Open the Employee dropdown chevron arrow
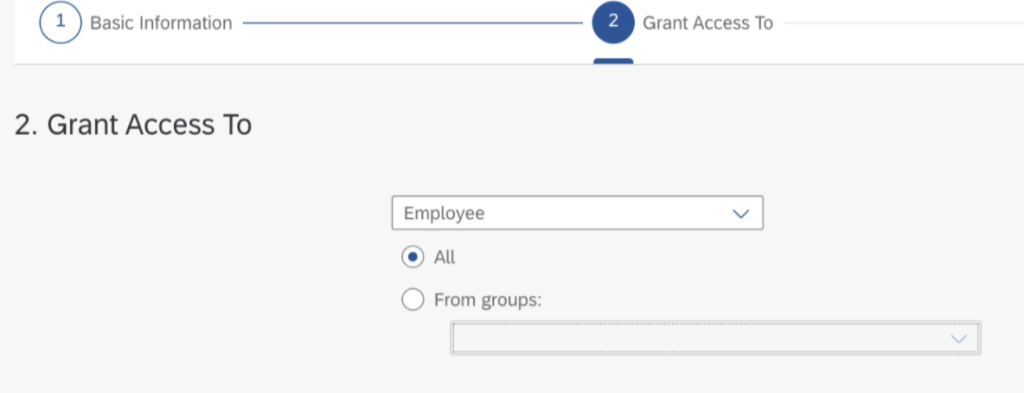Screen dimensions: 1024x393 coord(741,213)
